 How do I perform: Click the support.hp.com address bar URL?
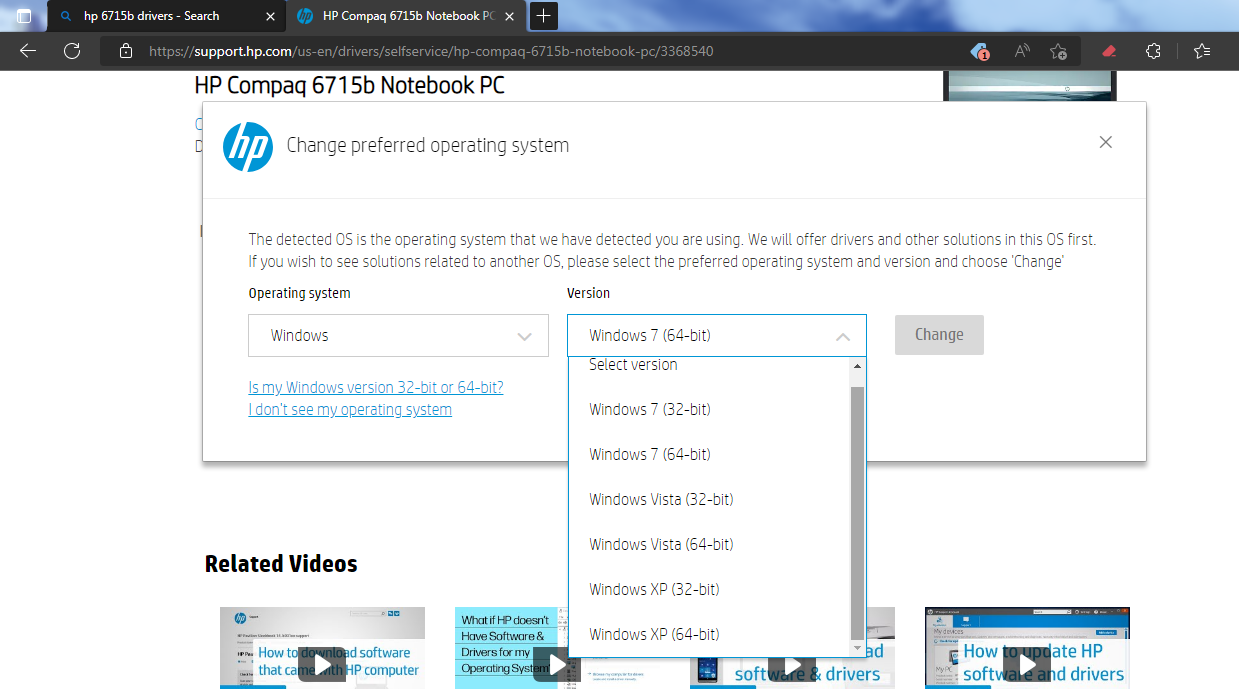click(431, 51)
